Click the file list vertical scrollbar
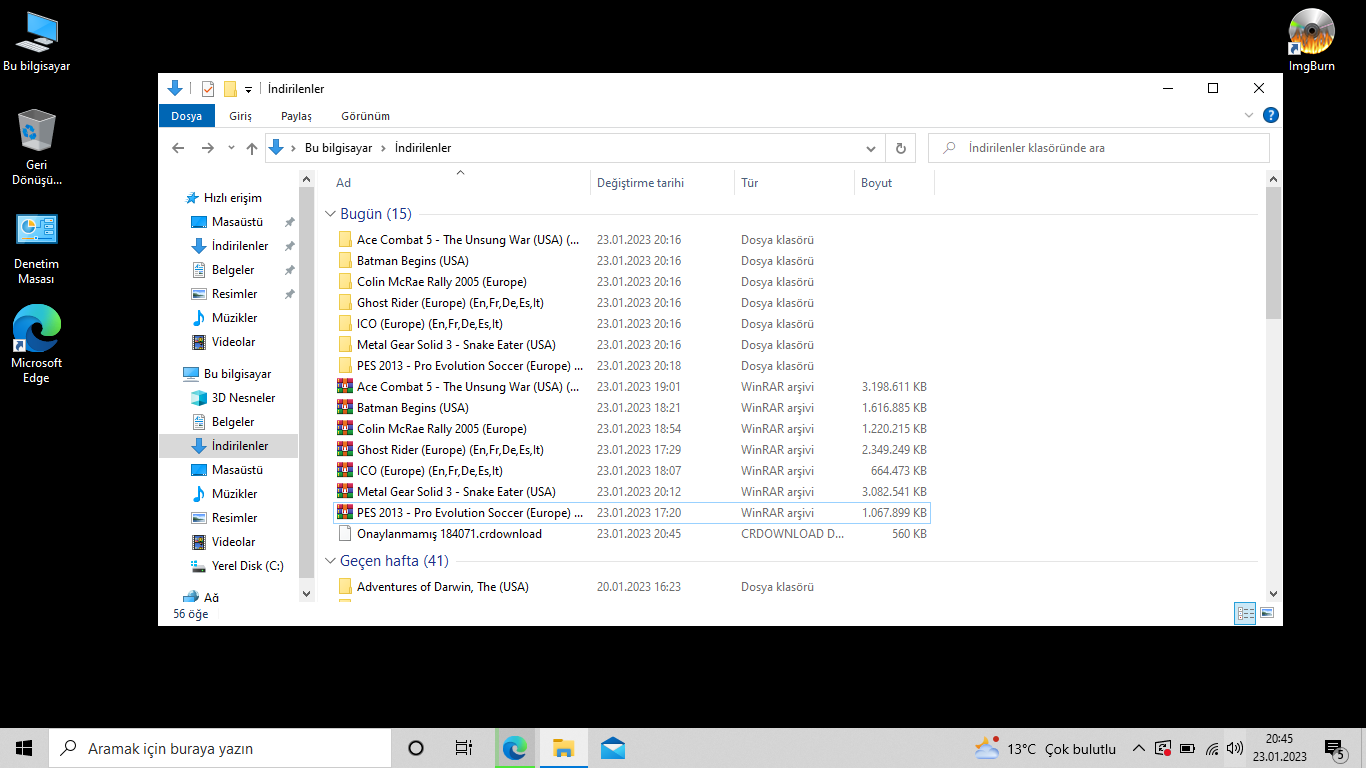Image resolution: width=1366 pixels, height=768 pixels. 1273,252
